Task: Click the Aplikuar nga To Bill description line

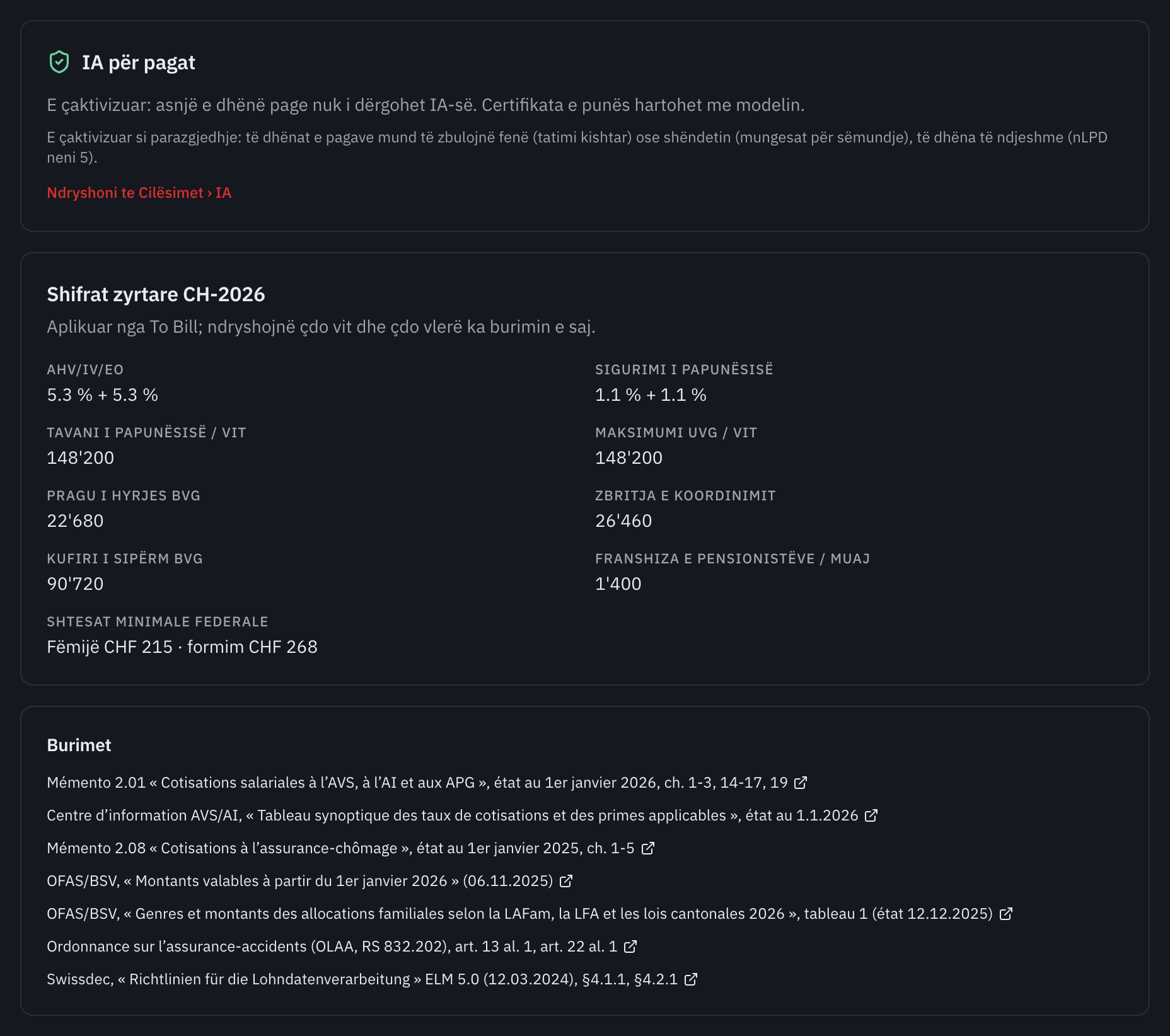Action: click(321, 327)
